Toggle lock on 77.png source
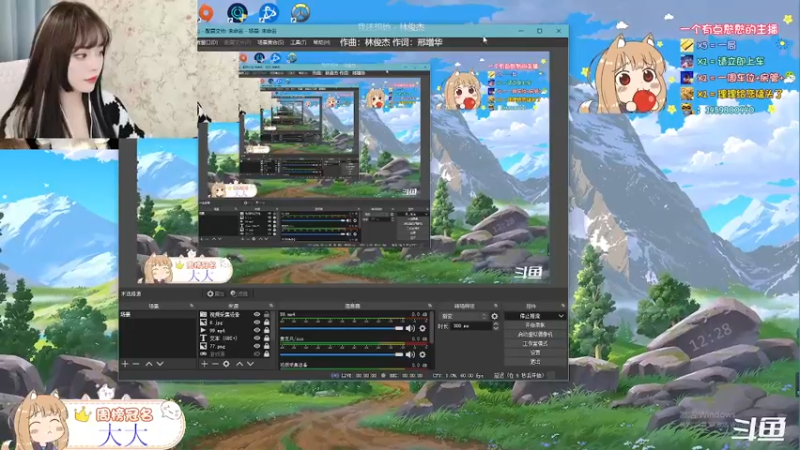800x450 pixels. [x=266, y=346]
